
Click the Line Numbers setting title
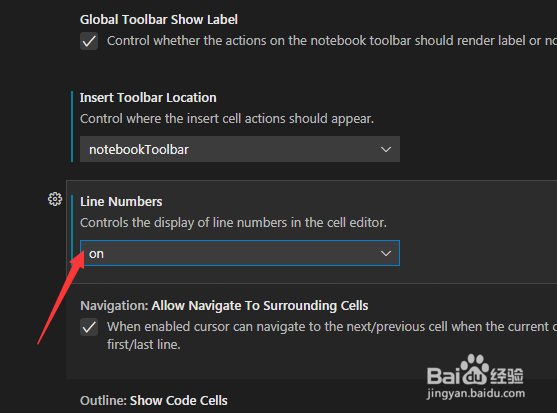tap(121, 202)
